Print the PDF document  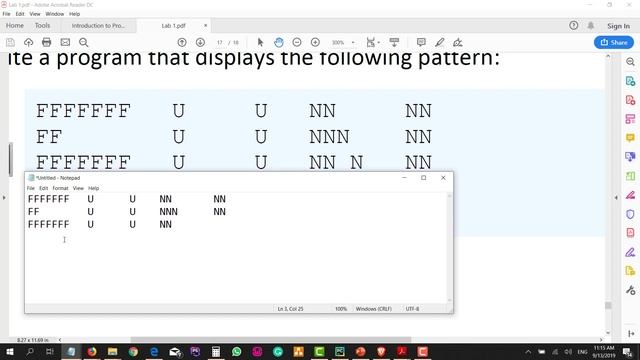click(47, 42)
